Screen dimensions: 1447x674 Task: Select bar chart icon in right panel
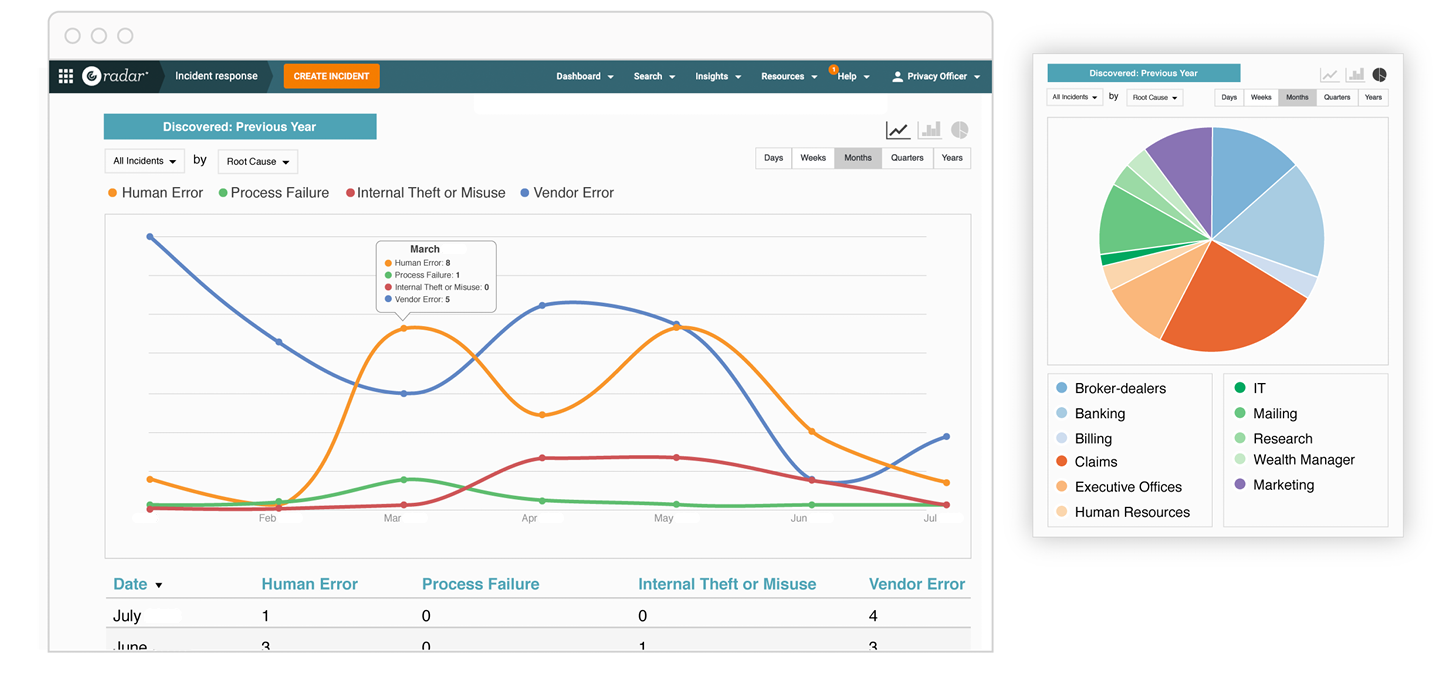pyautogui.click(x=1355, y=75)
